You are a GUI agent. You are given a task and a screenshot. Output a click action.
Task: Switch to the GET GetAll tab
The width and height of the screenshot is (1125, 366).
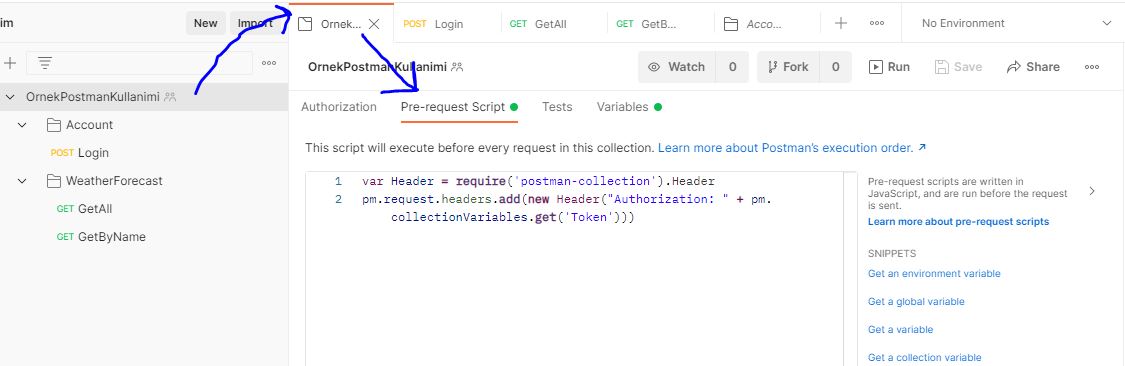pyautogui.click(x=537, y=24)
